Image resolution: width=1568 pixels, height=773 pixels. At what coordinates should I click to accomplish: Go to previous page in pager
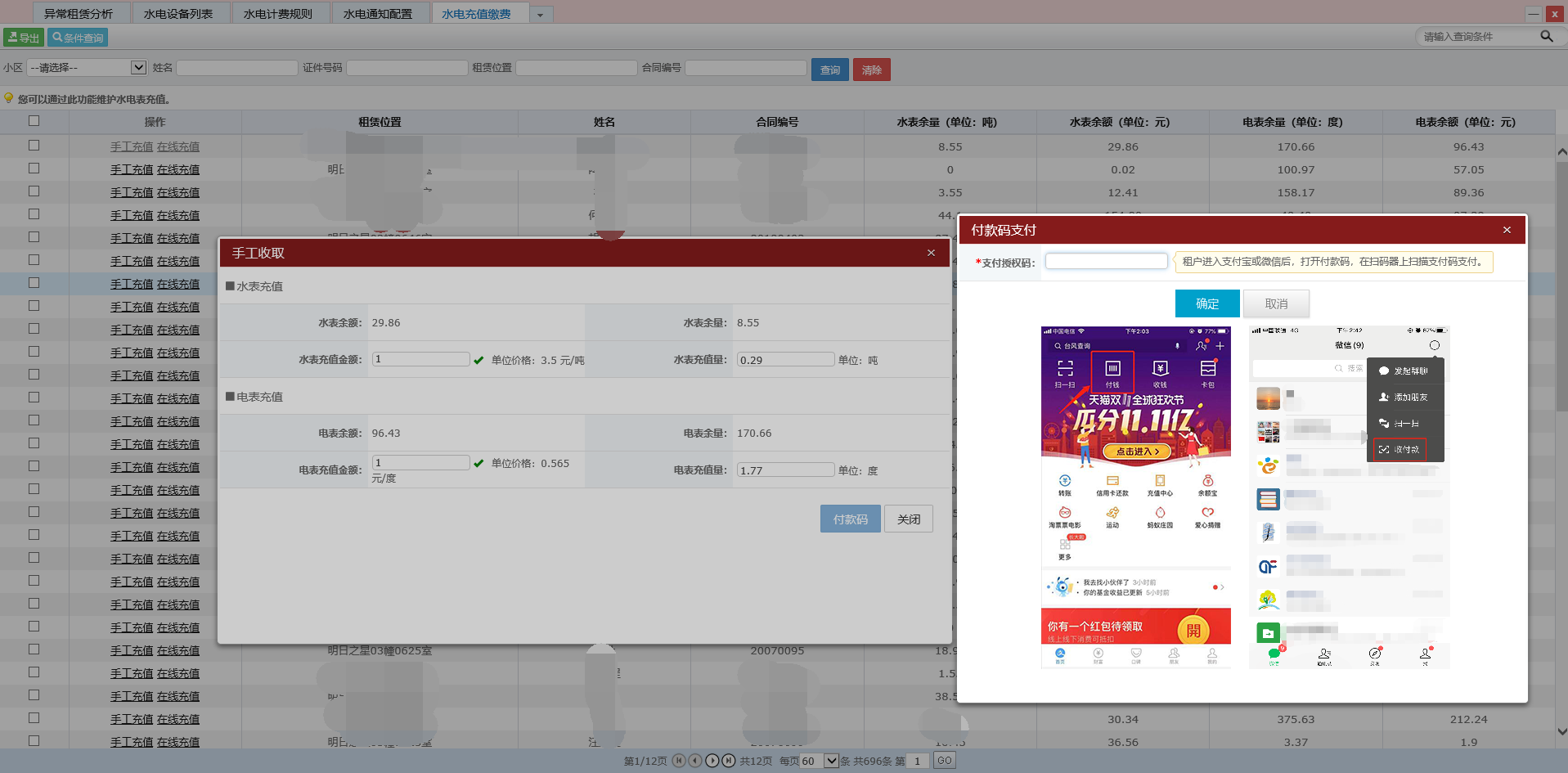695,761
